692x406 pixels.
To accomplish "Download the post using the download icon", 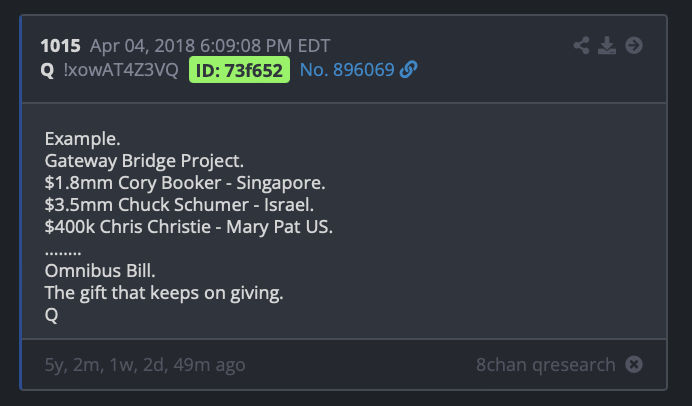I will (607, 45).
